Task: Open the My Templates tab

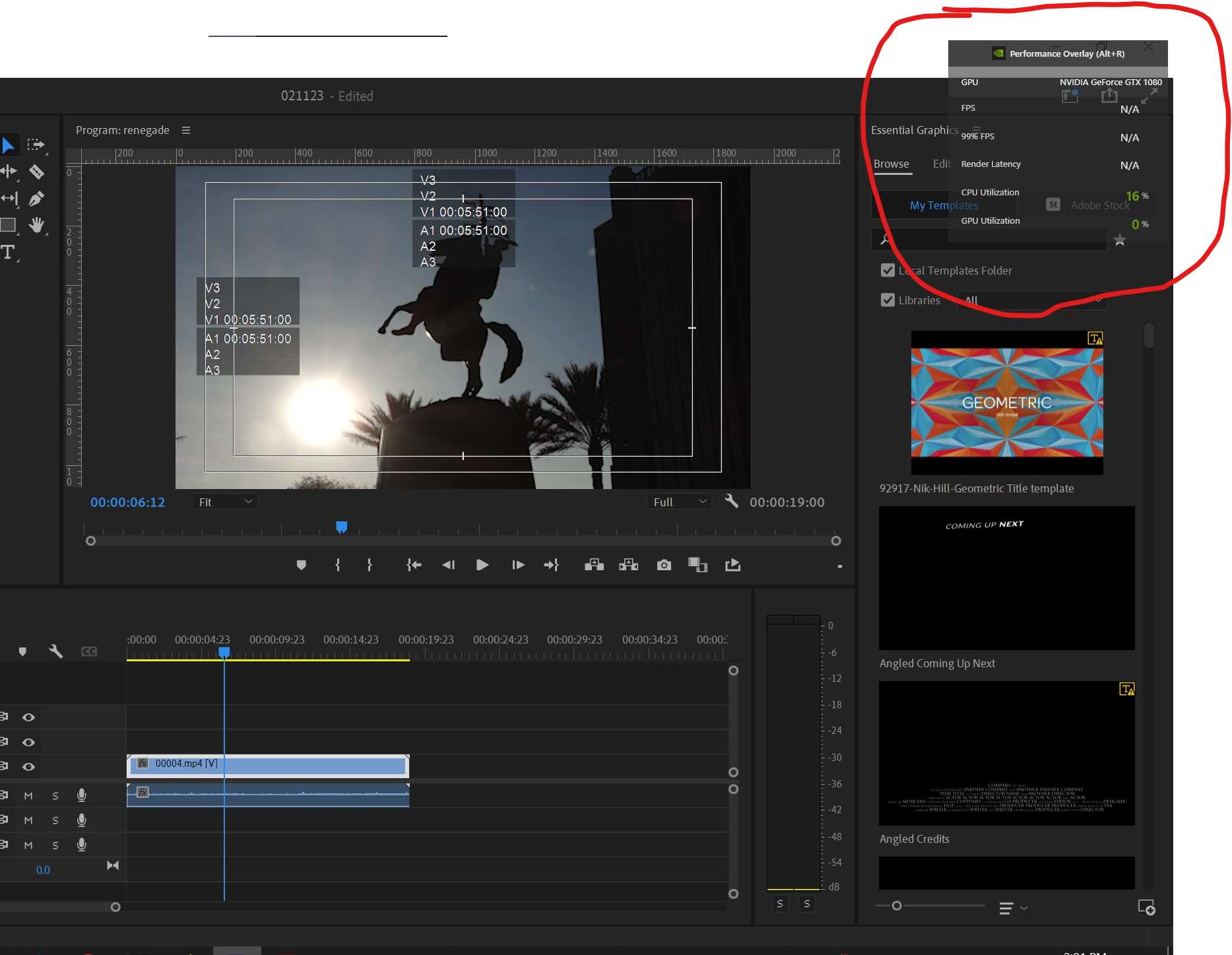Action: 944,205
